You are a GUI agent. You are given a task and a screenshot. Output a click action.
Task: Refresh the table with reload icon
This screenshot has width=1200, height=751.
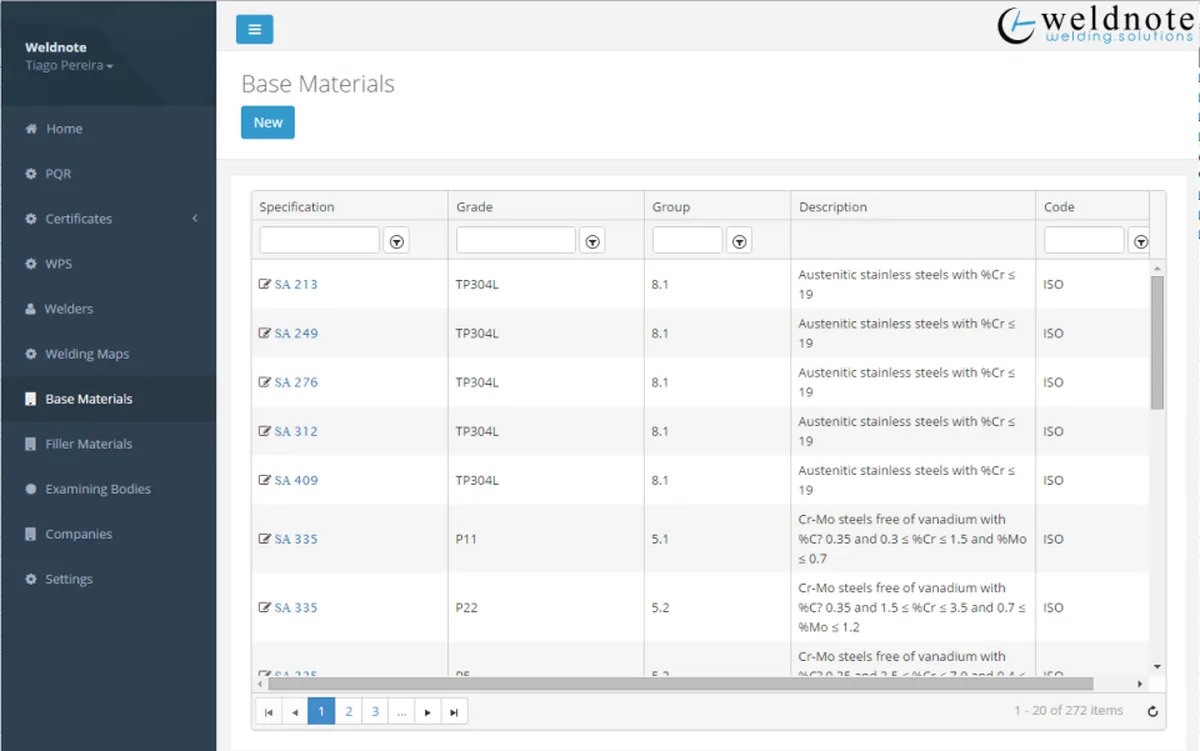click(x=1152, y=712)
